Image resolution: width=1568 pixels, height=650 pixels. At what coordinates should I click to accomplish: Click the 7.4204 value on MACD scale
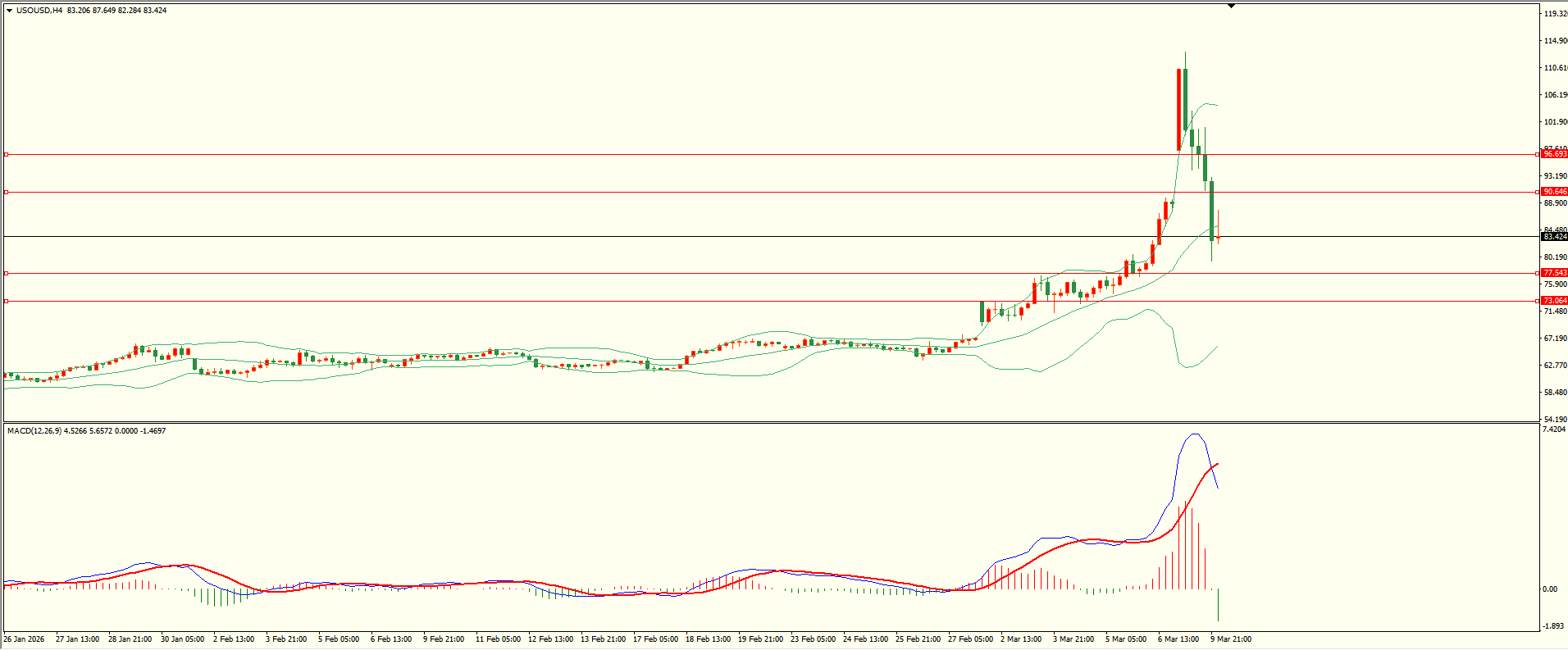[1554, 430]
